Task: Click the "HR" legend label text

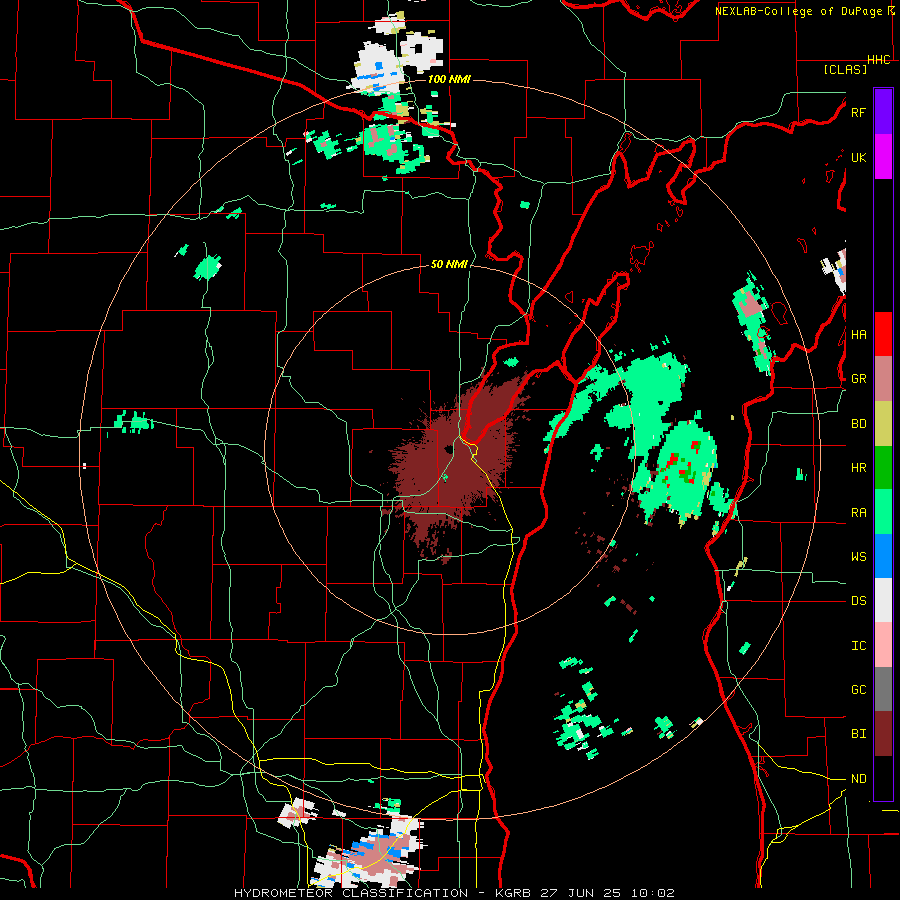Action: click(858, 468)
